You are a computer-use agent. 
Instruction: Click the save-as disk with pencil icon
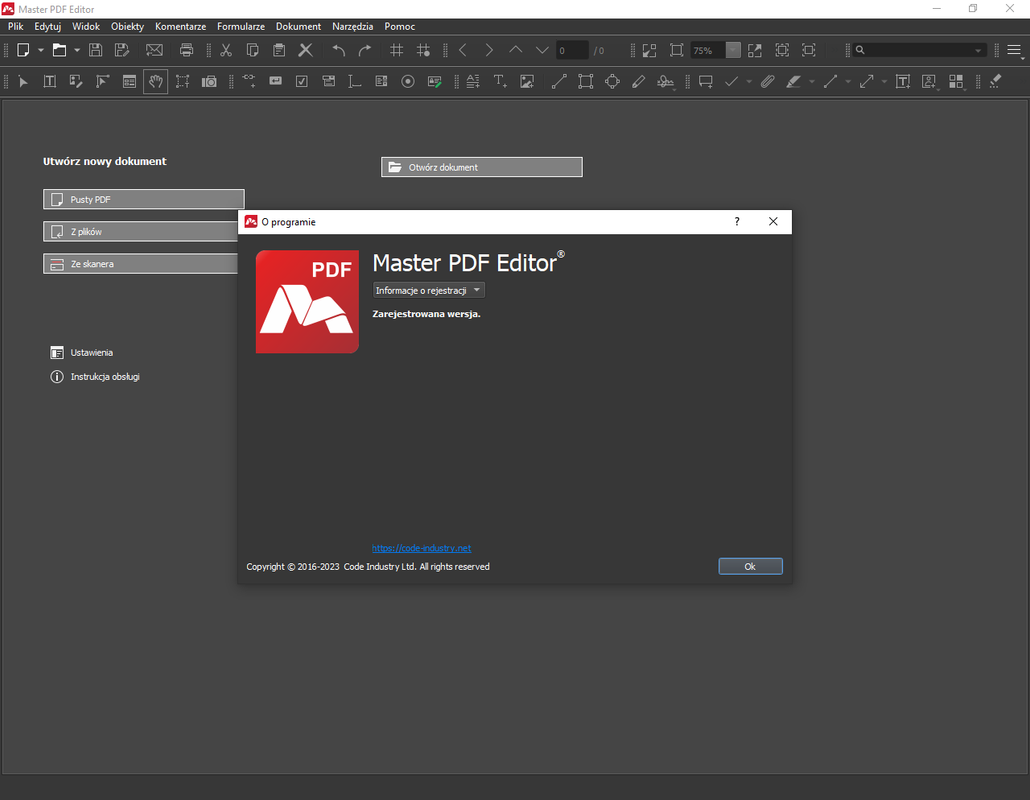click(x=122, y=51)
